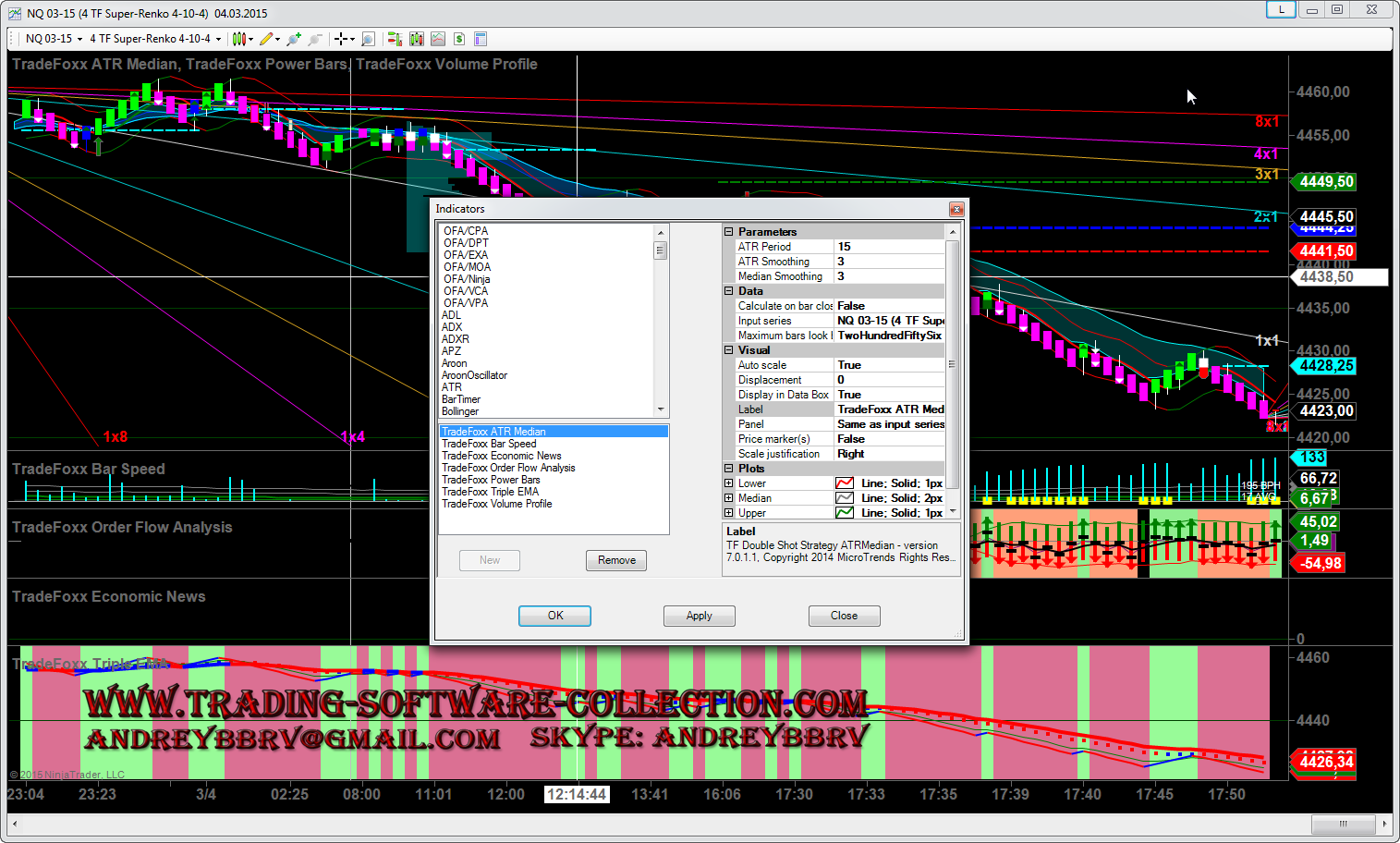Click the Median plot color swatch
This screenshot has width=1400, height=843.
tap(844, 498)
